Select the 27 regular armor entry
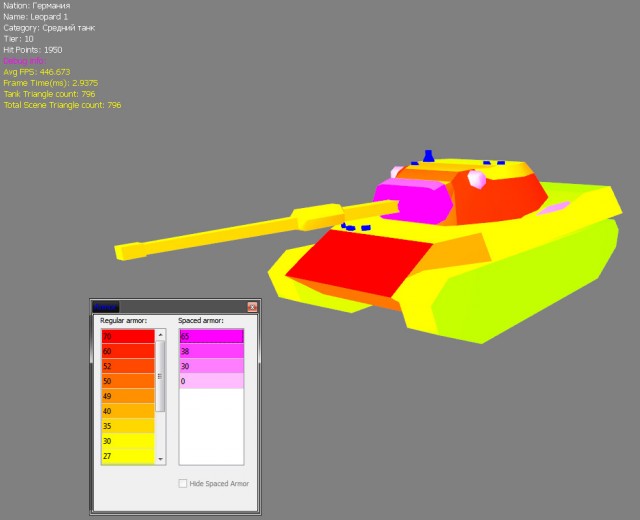This screenshot has height=520, width=640. [x=128, y=456]
